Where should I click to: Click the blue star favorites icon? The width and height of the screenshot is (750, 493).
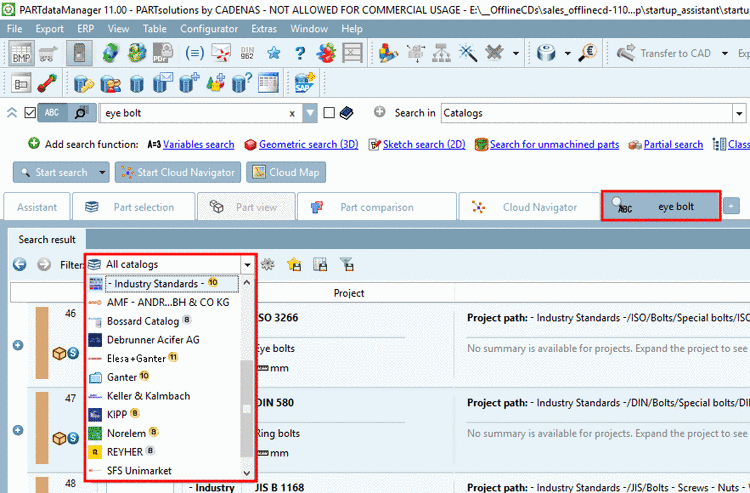coord(274,53)
